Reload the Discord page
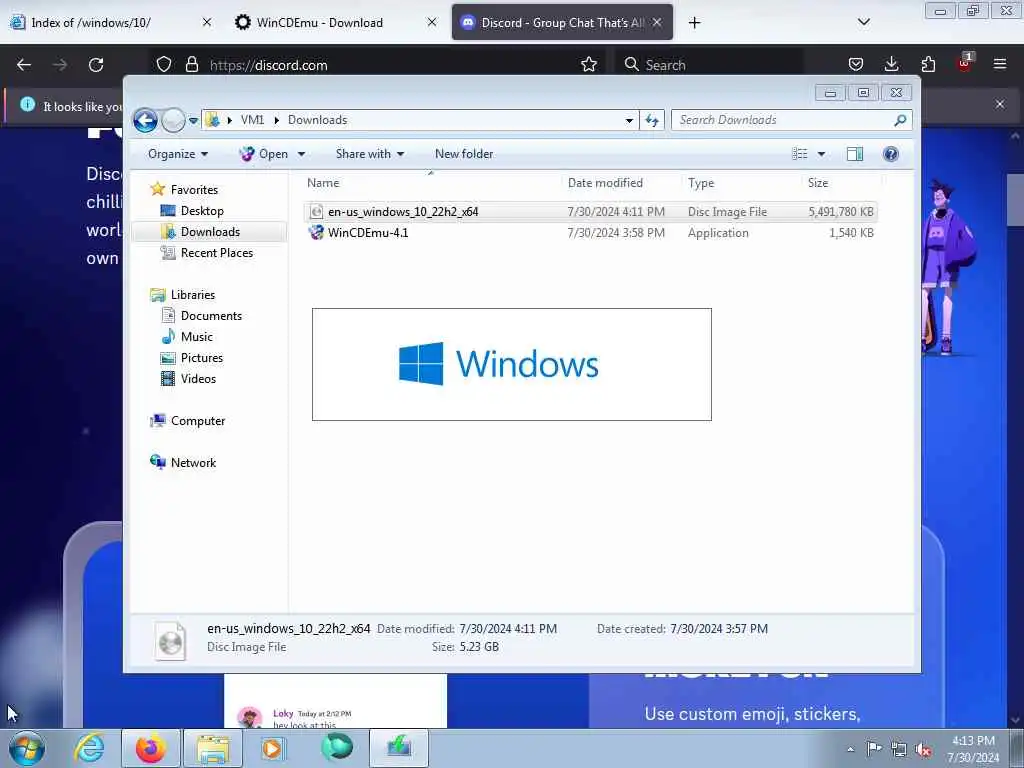The width and height of the screenshot is (1024, 768). tap(96, 65)
